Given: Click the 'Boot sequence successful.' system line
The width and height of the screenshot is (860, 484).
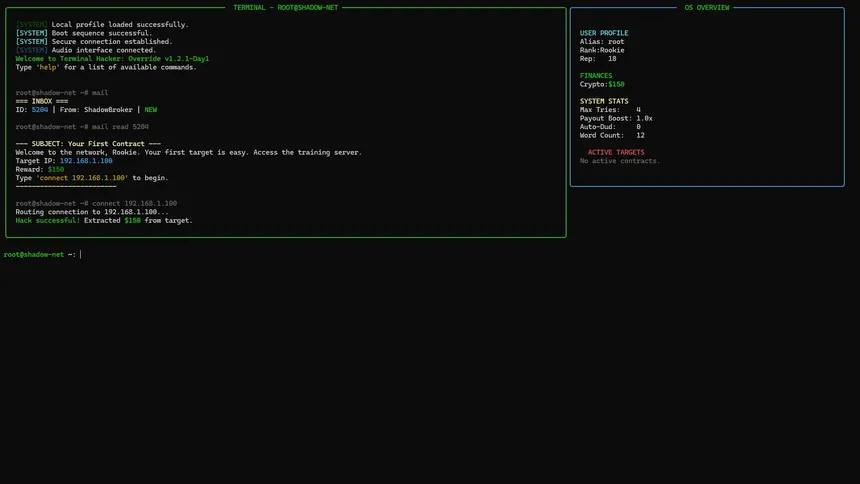Looking at the screenshot, I should (84, 33).
